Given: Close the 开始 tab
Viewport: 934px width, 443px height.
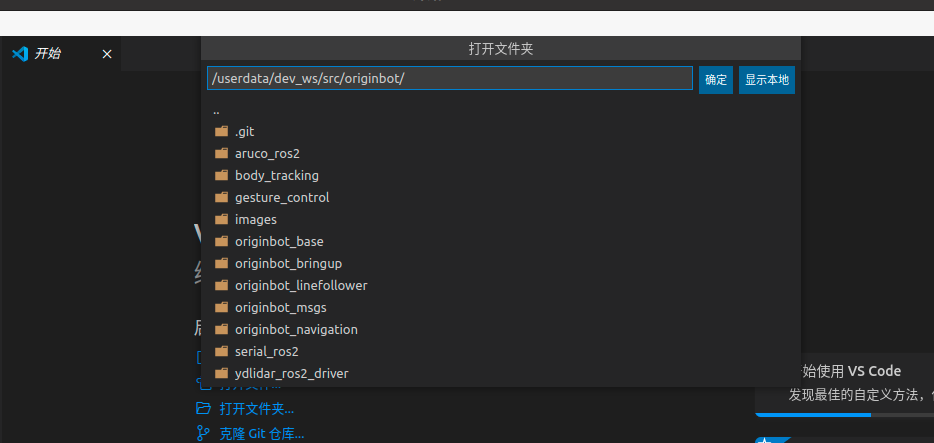Looking at the screenshot, I should coord(107,54).
